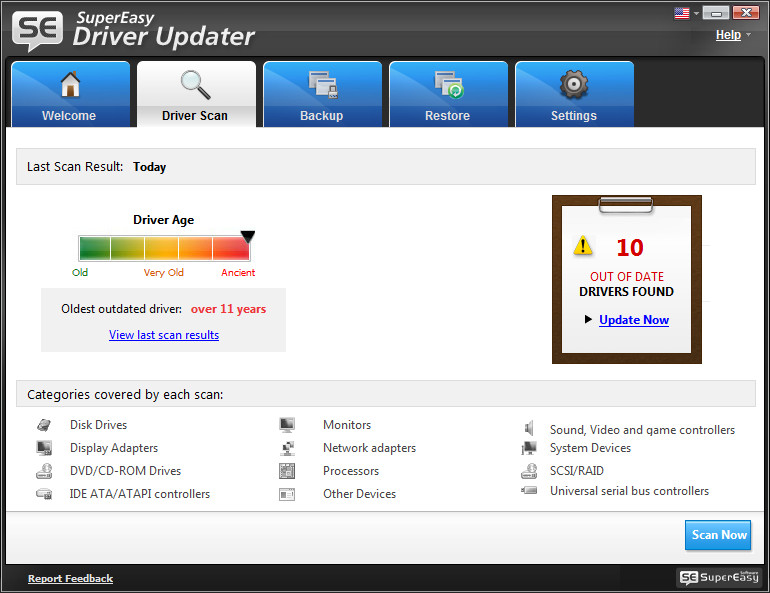The height and width of the screenshot is (593, 770).
Task: Click the "Ancient" label under age bar
Action: tap(238, 272)
